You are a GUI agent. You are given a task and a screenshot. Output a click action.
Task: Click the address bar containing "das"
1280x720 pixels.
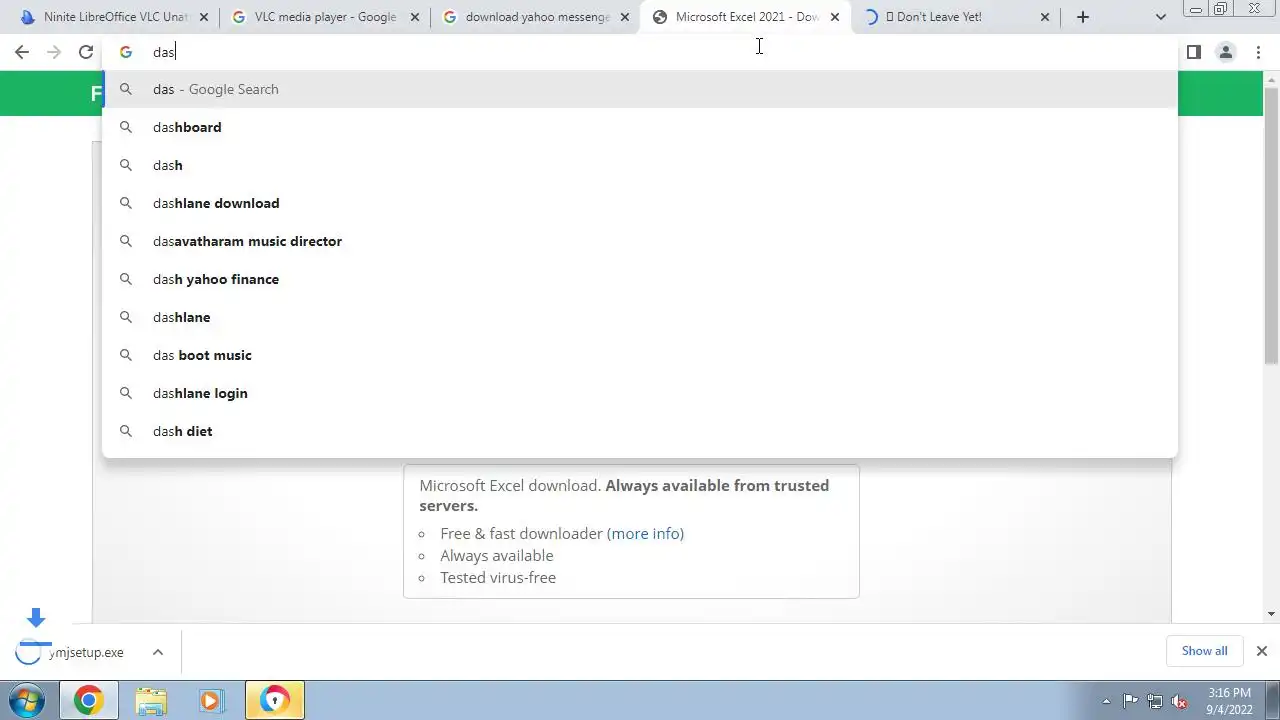click(x=640, y=52)
